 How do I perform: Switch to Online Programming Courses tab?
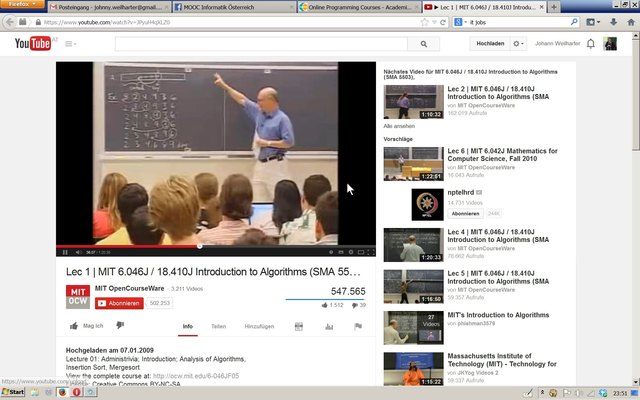(359, 7)
